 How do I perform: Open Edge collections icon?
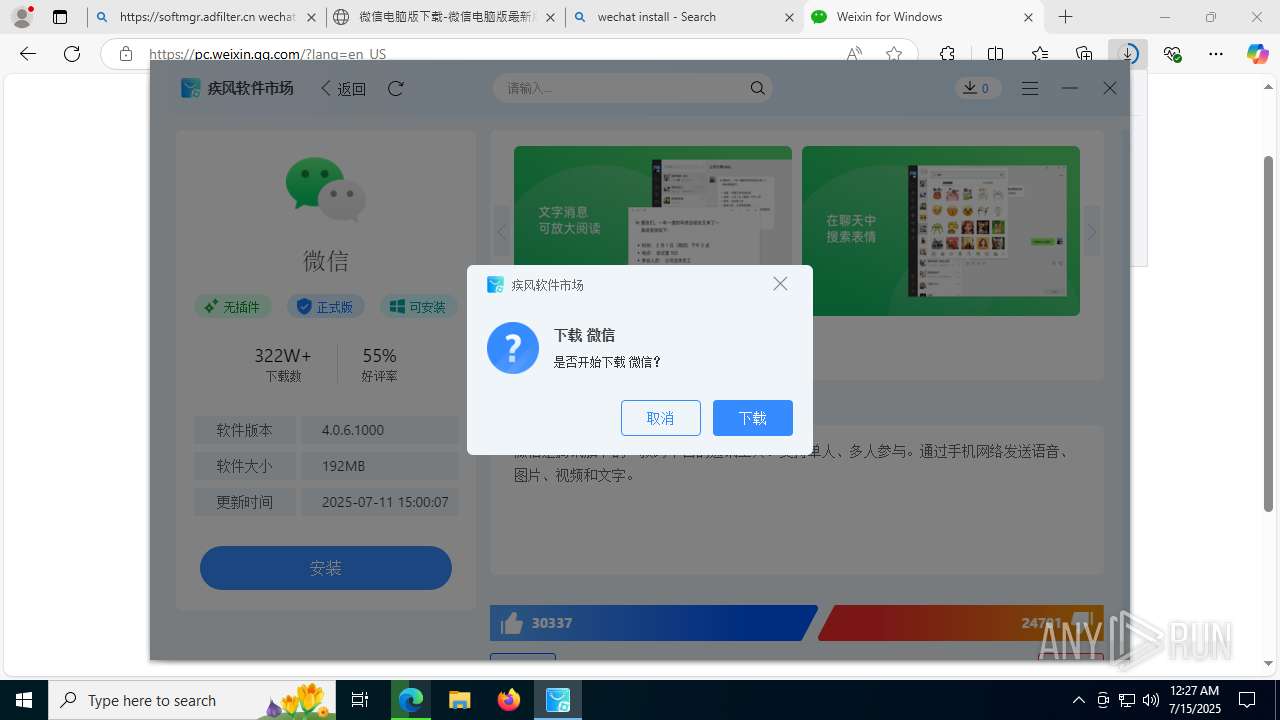[x=1084, y=54]
